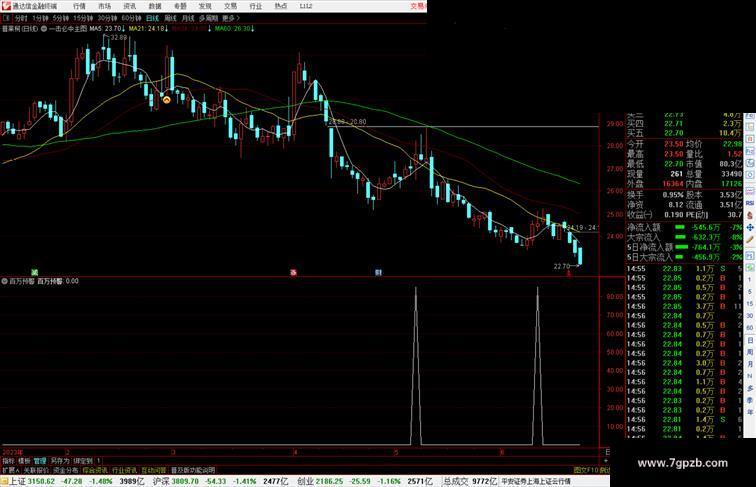
Task: Click the small box icon left of 分时
Action: click(x=7, y=18)
